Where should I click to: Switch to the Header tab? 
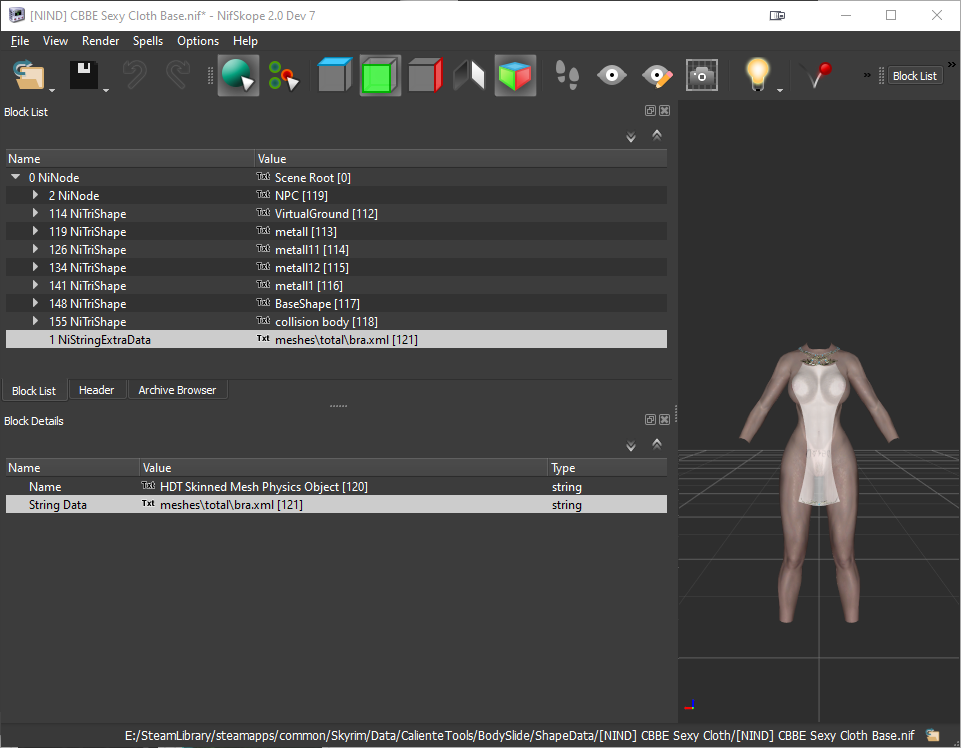coord(96,390)
